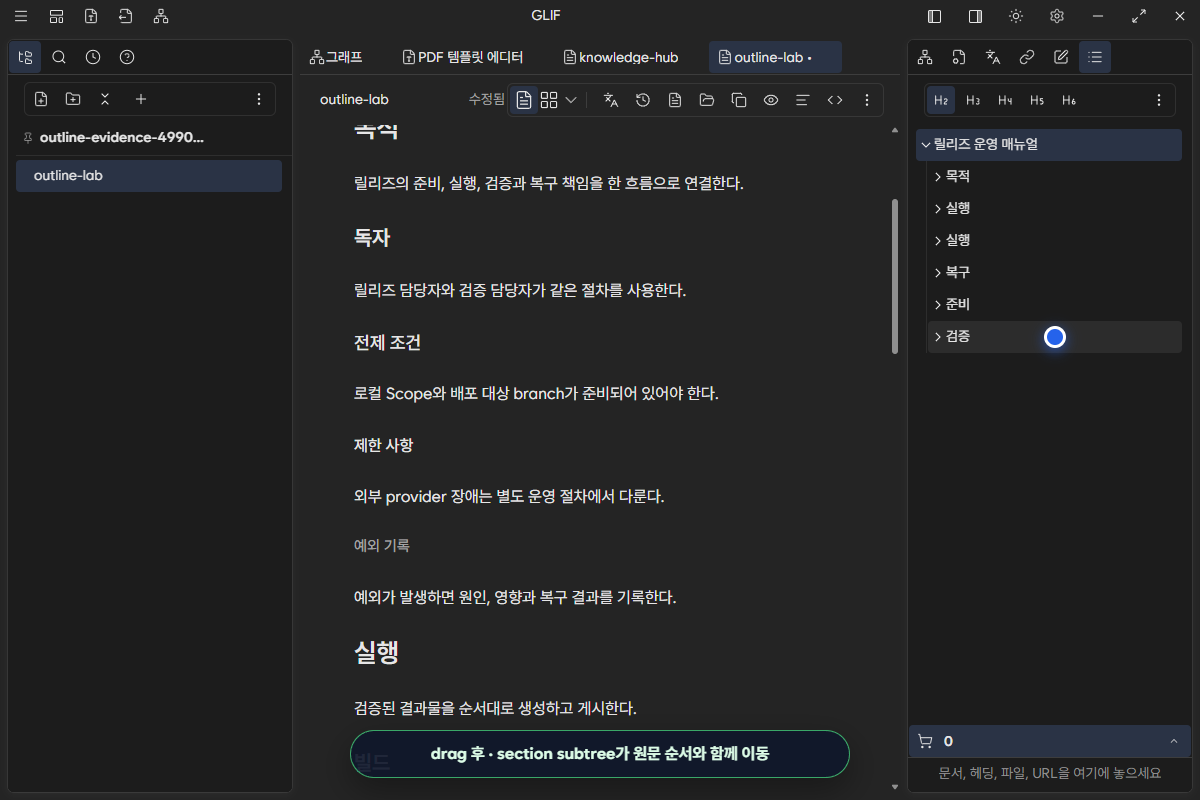Select H2 heading level filter
This screenshot has height=800, width=1200.
[941, 100]
